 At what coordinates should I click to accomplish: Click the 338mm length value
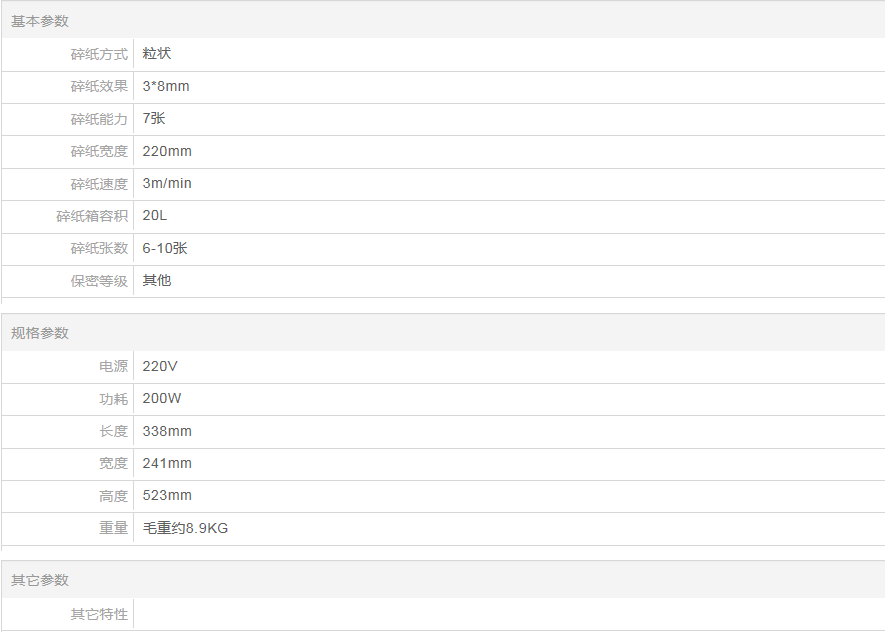[x=167, y=431]
